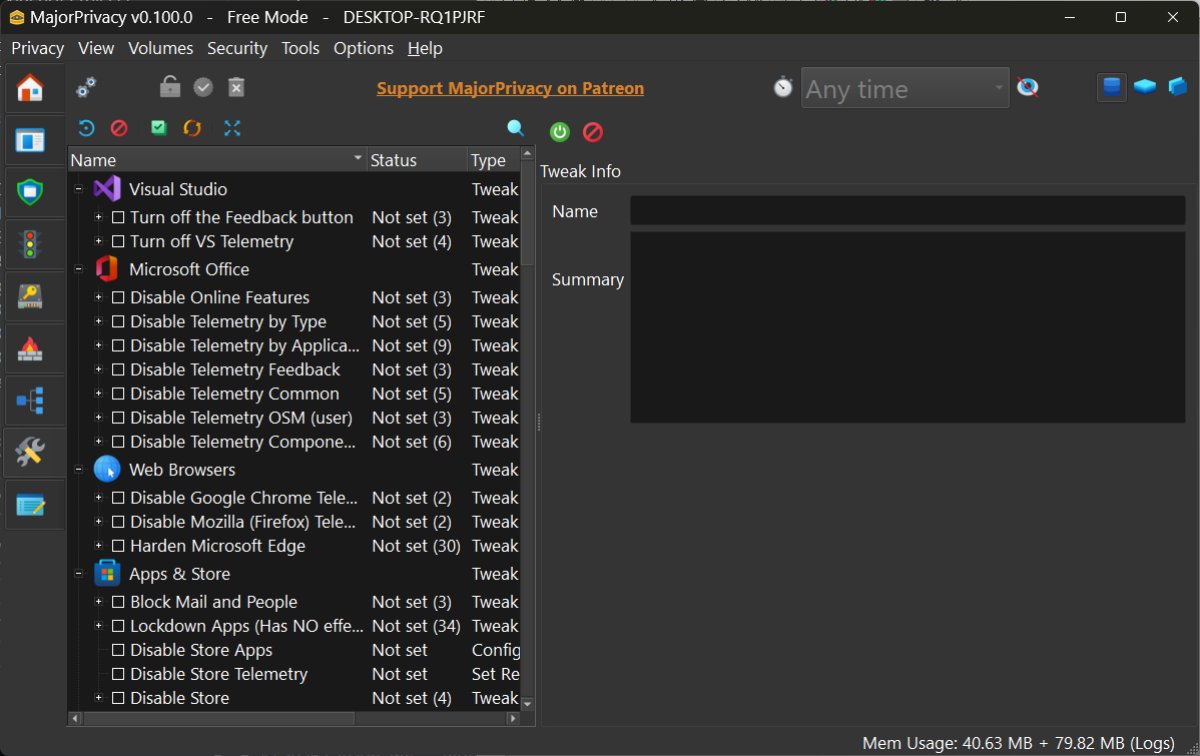Screen dimensions: 1200x756
Task: Click the open padlock toolbar icon
Action: pos(170,88)
